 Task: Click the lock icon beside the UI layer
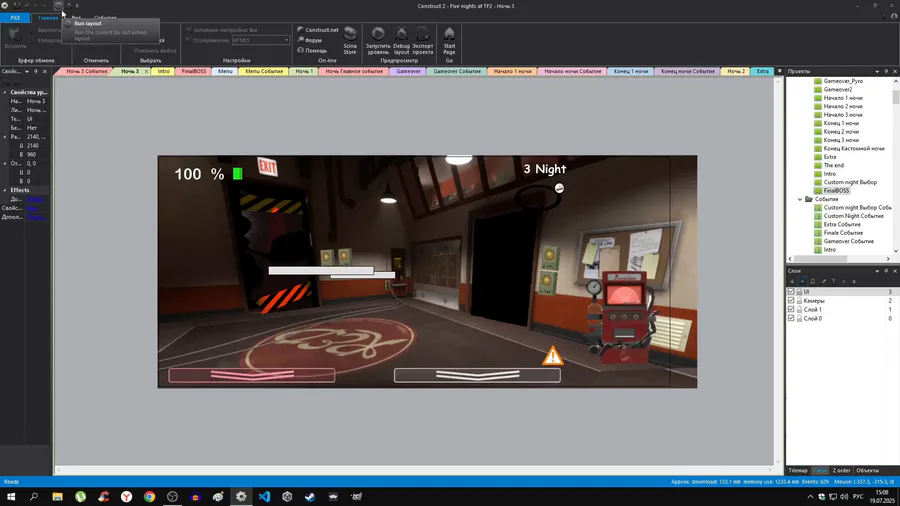click(x=799, y=292)
